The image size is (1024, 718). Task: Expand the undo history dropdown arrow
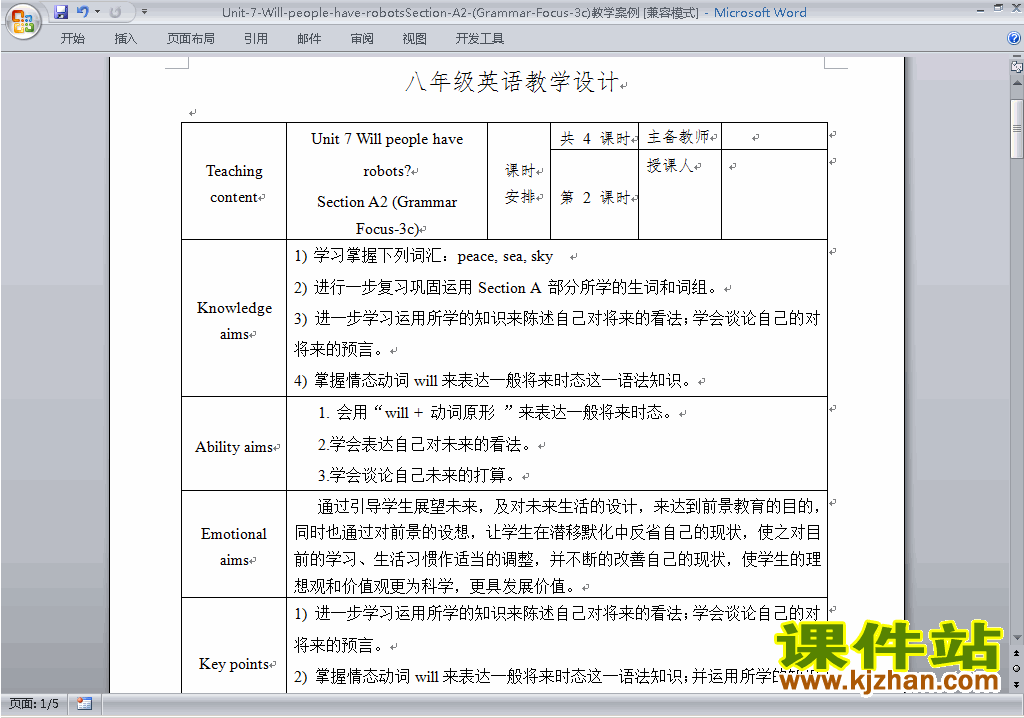pos(97,12)
